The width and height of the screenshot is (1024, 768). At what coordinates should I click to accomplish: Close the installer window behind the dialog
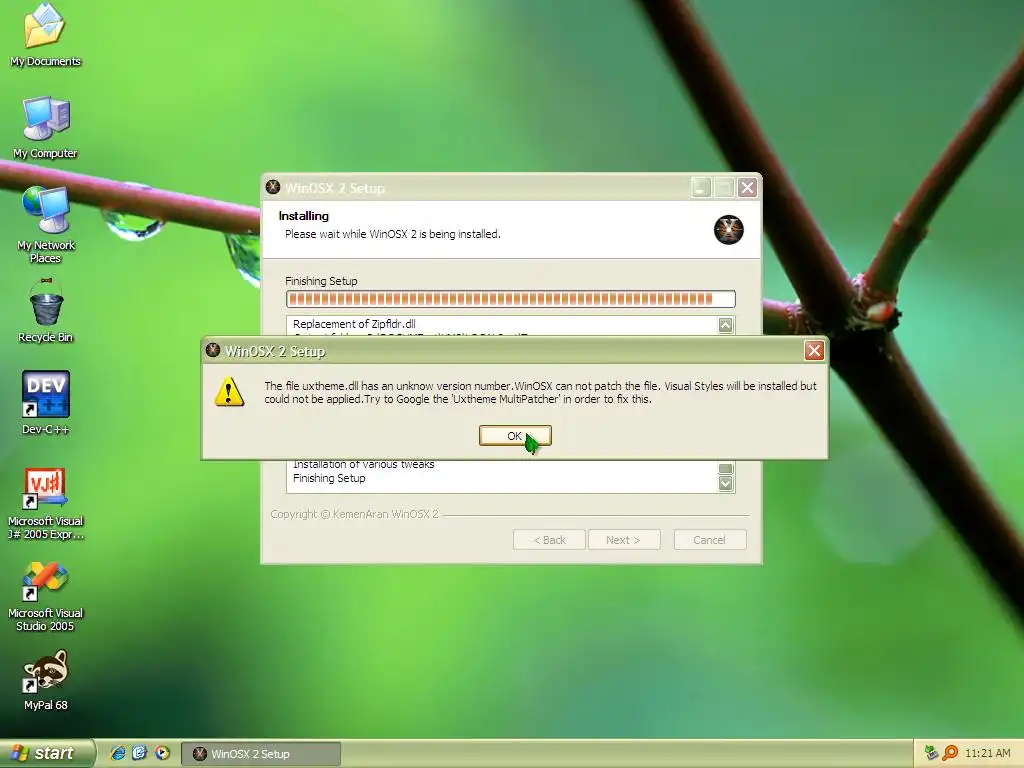click(747, 188)
